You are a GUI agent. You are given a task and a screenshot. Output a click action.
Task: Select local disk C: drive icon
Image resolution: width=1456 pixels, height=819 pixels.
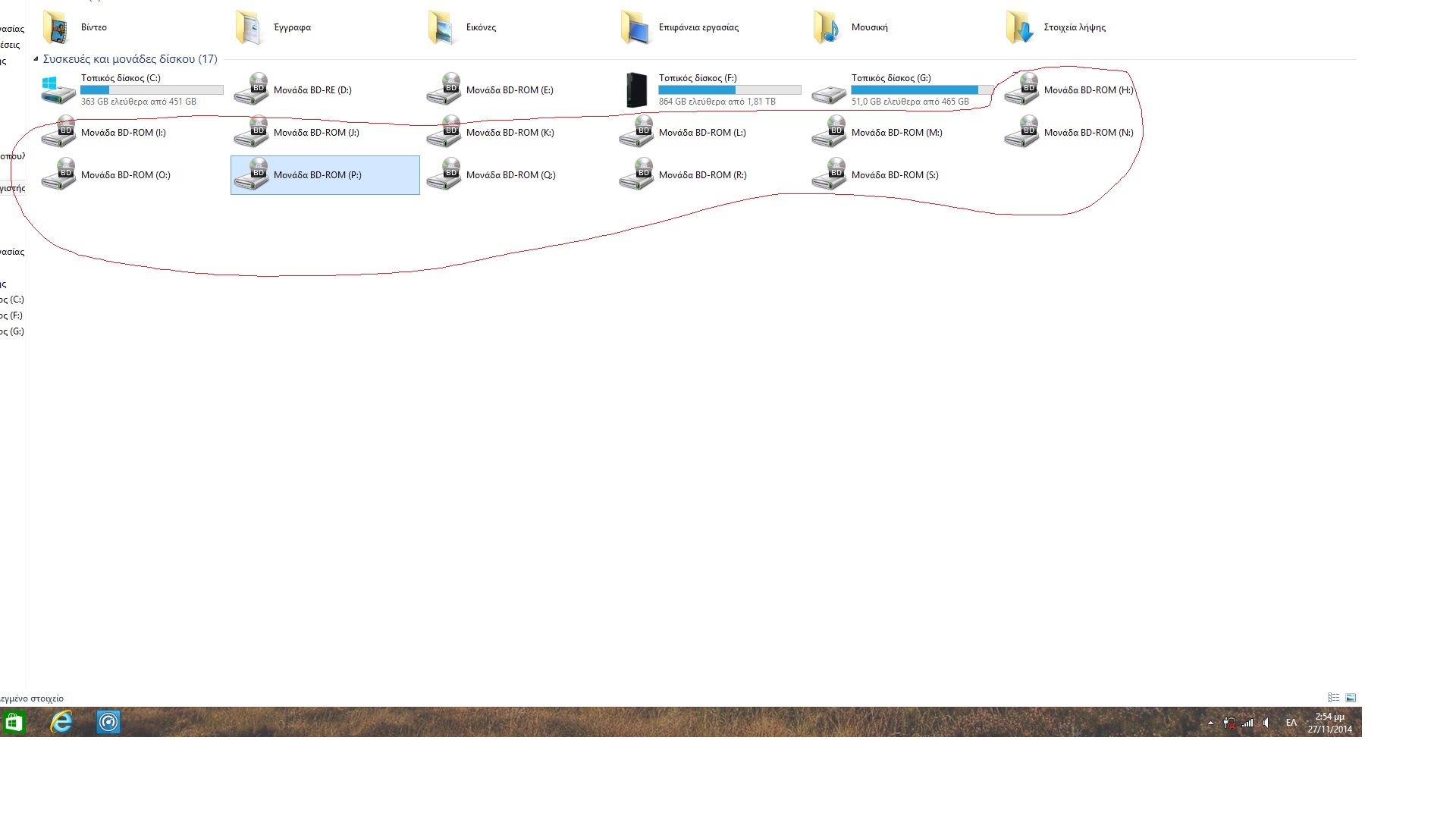pyautogui.click(x=58, y=89)
